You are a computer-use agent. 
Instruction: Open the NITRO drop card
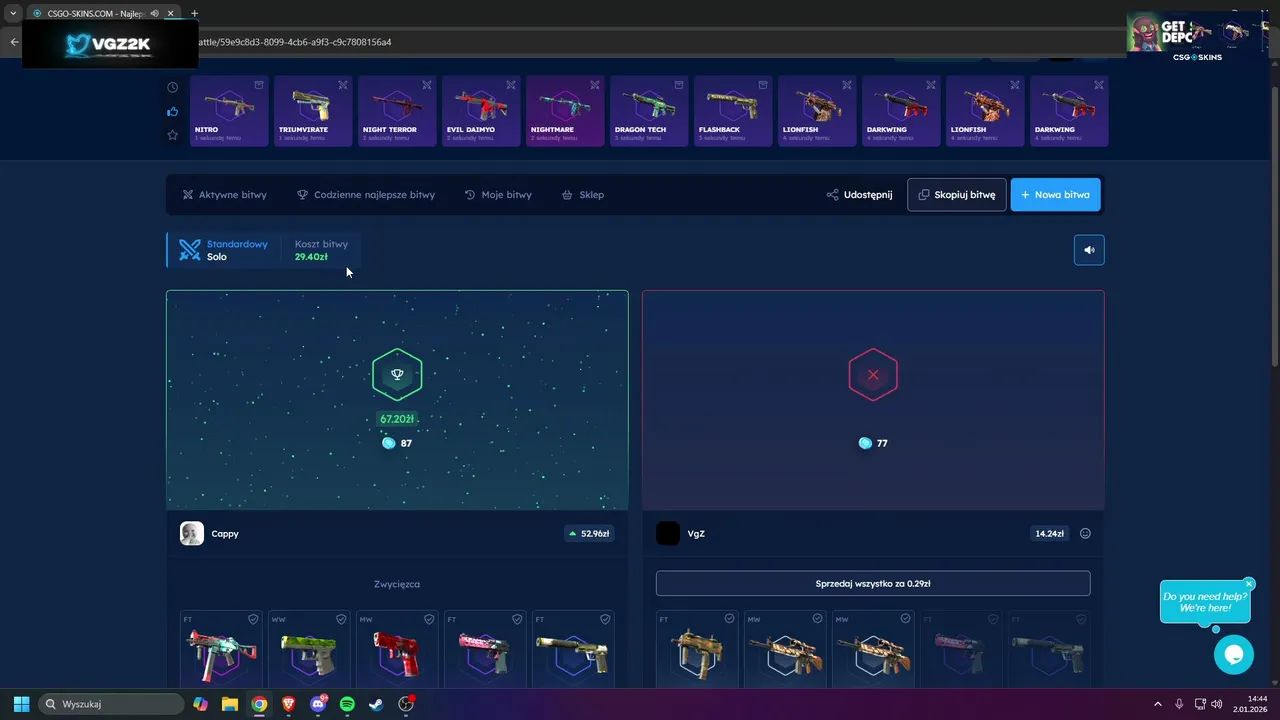(229, 111)
